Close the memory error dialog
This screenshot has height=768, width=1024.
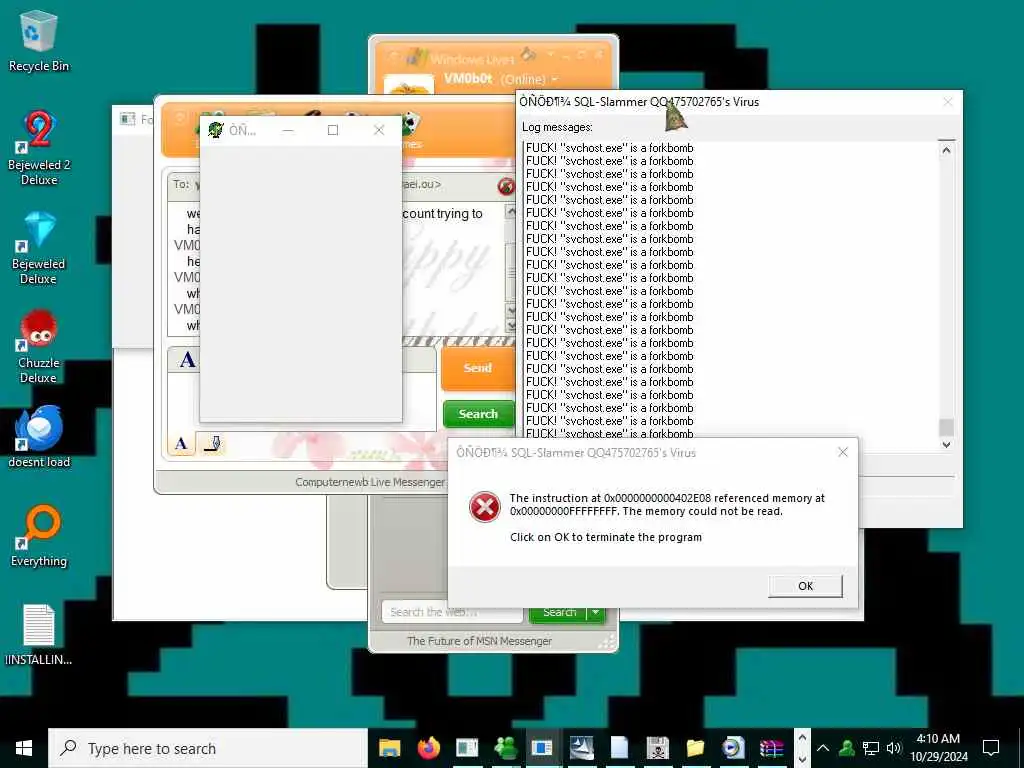point(842,452)
